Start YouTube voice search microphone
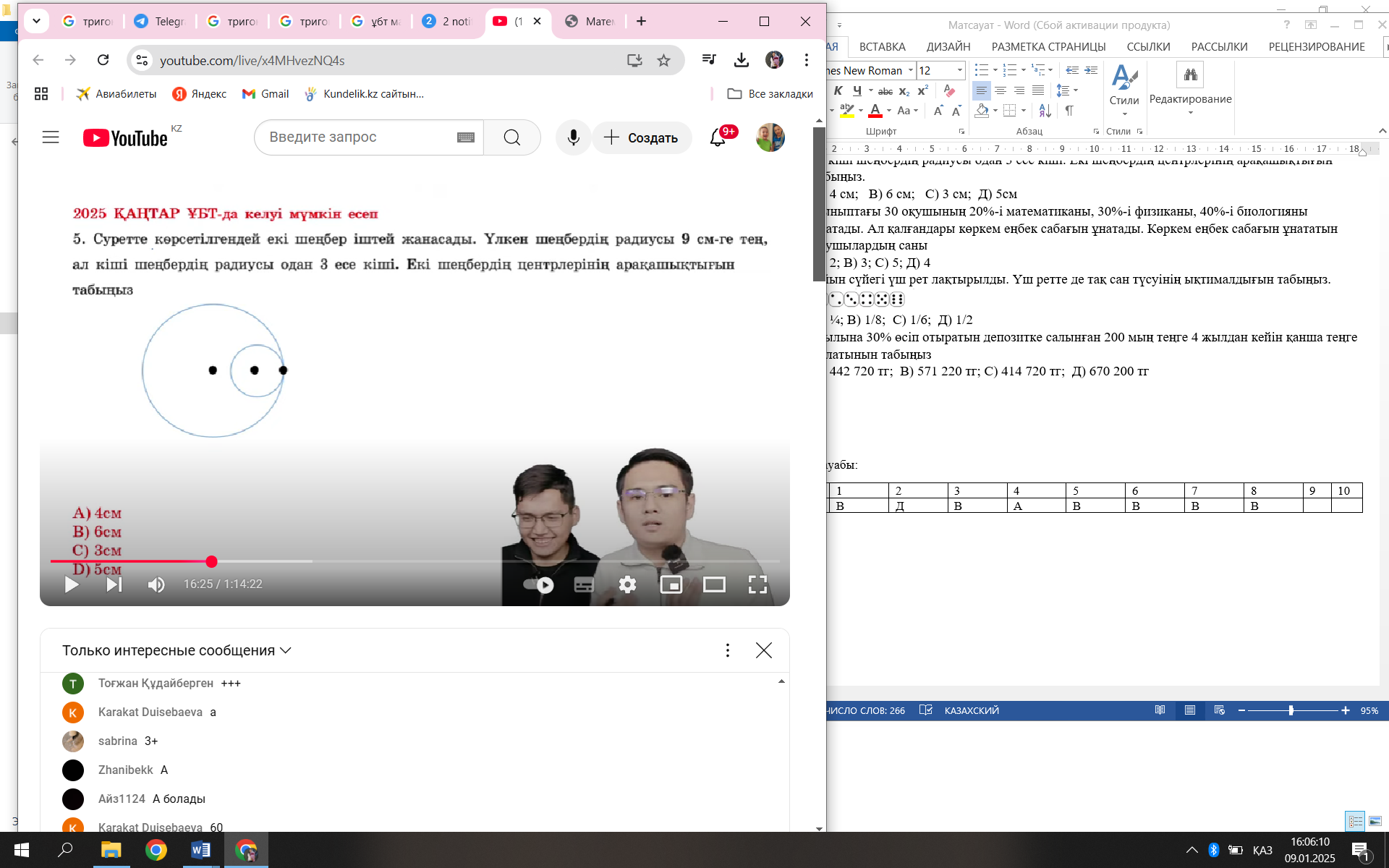1389x868 pixels. tap(573, 137)
